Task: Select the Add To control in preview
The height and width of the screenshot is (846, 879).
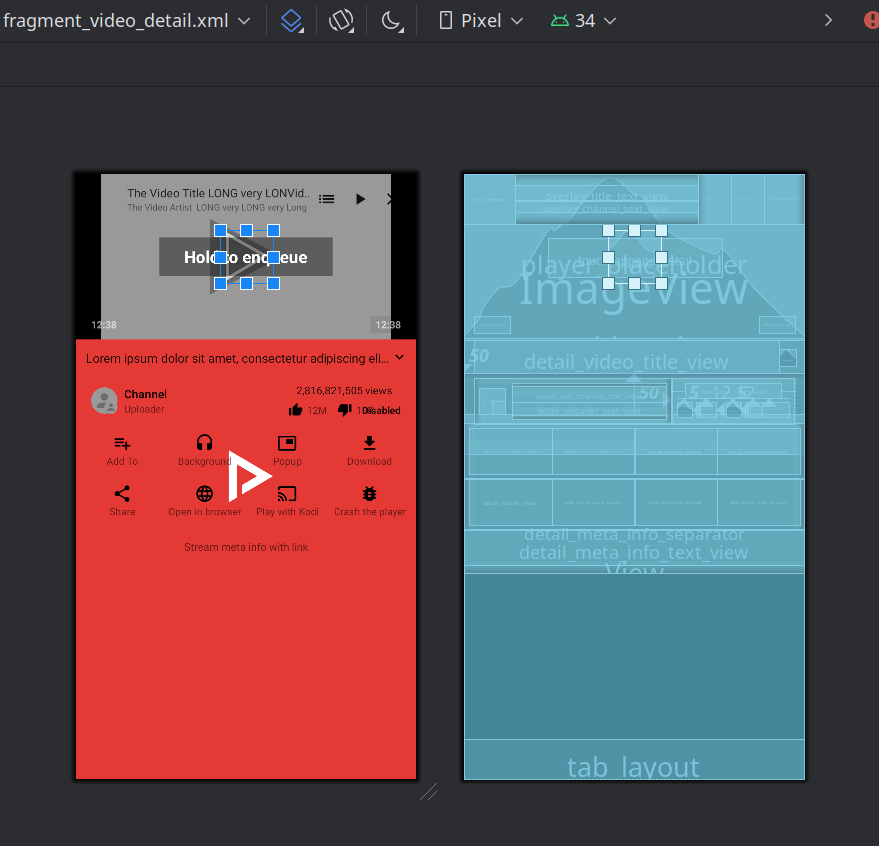Action: (x=122, y=451)
